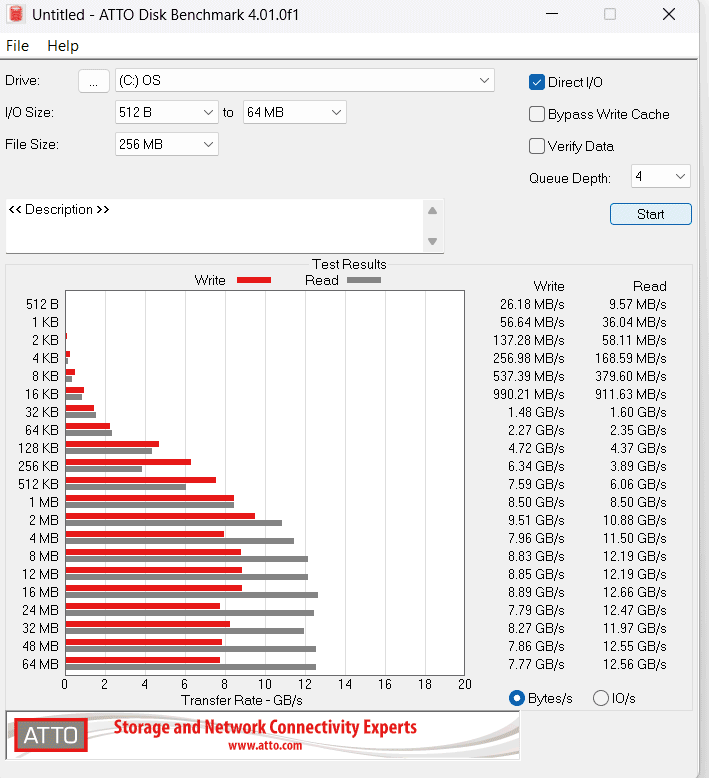
Task: Select the Bytes/s radio button
Action: point(517,698)
